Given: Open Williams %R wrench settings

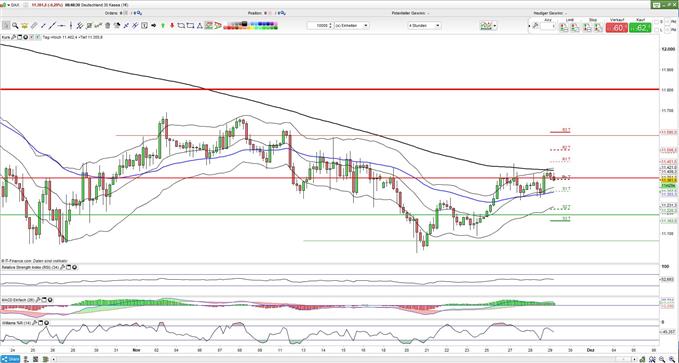Looking at the screenshot, I should (35, 323).
